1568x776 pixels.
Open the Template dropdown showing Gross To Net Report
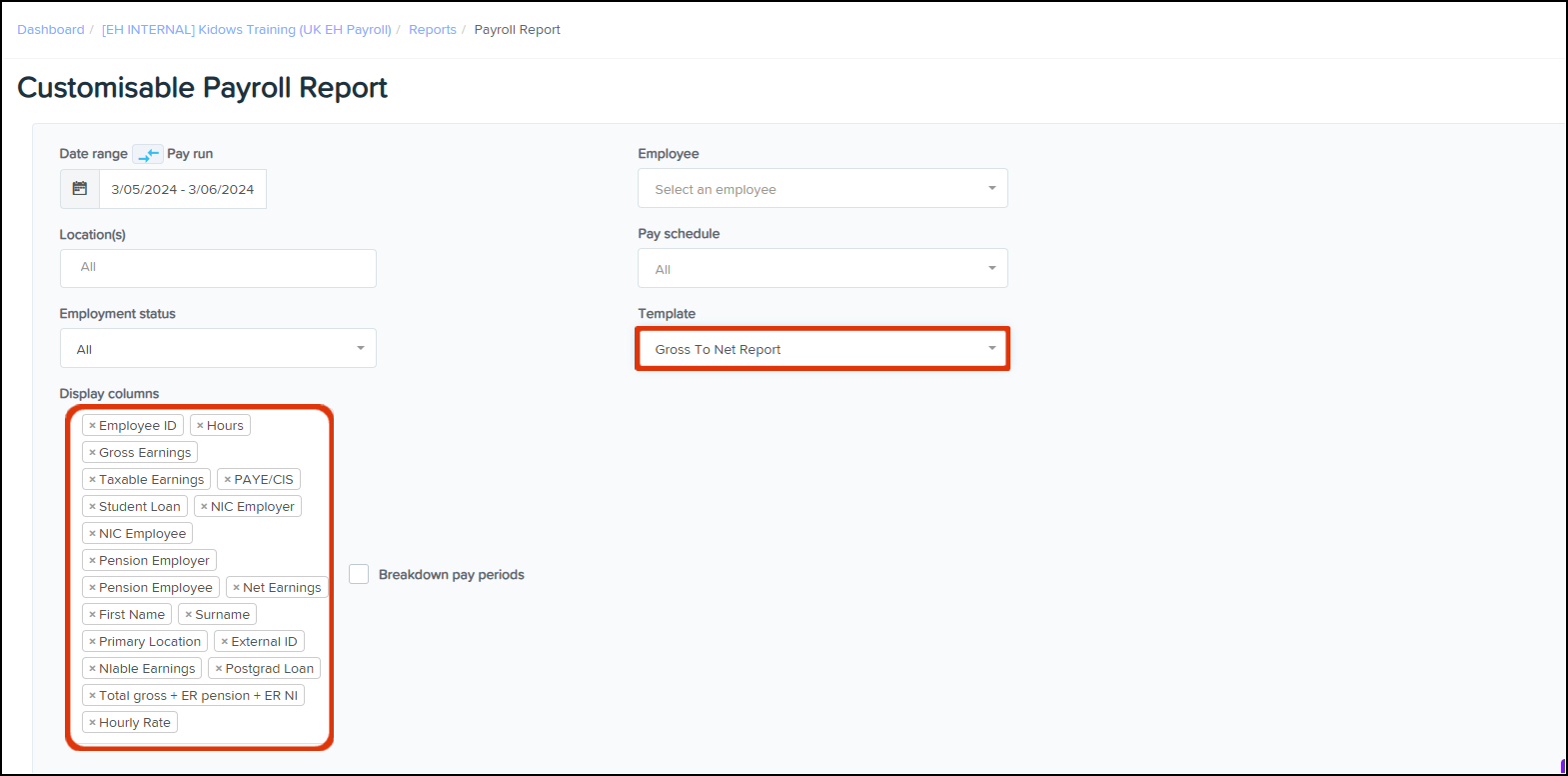coord(821,349)
